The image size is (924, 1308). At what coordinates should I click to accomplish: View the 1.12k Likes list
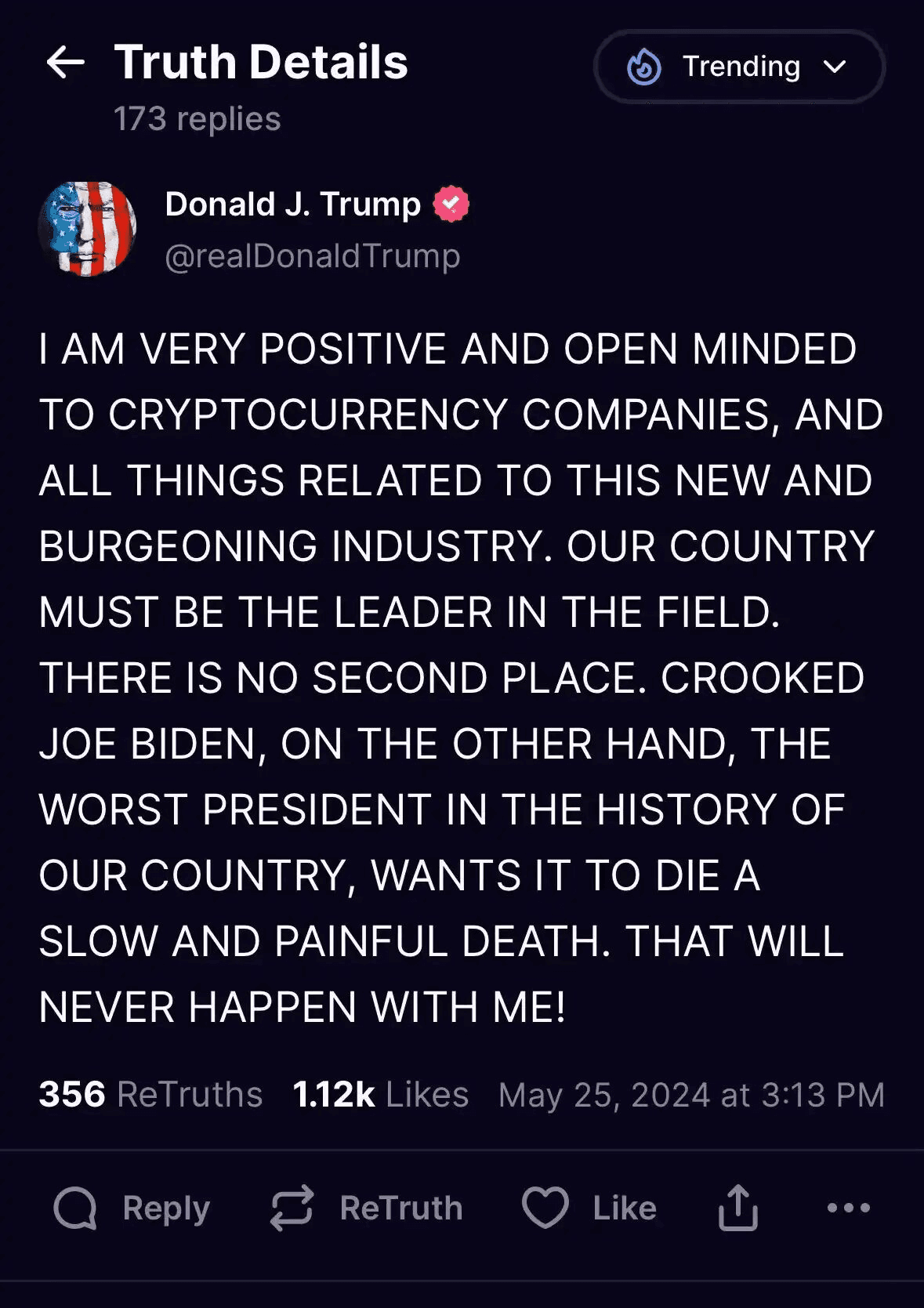point(380,1095)
